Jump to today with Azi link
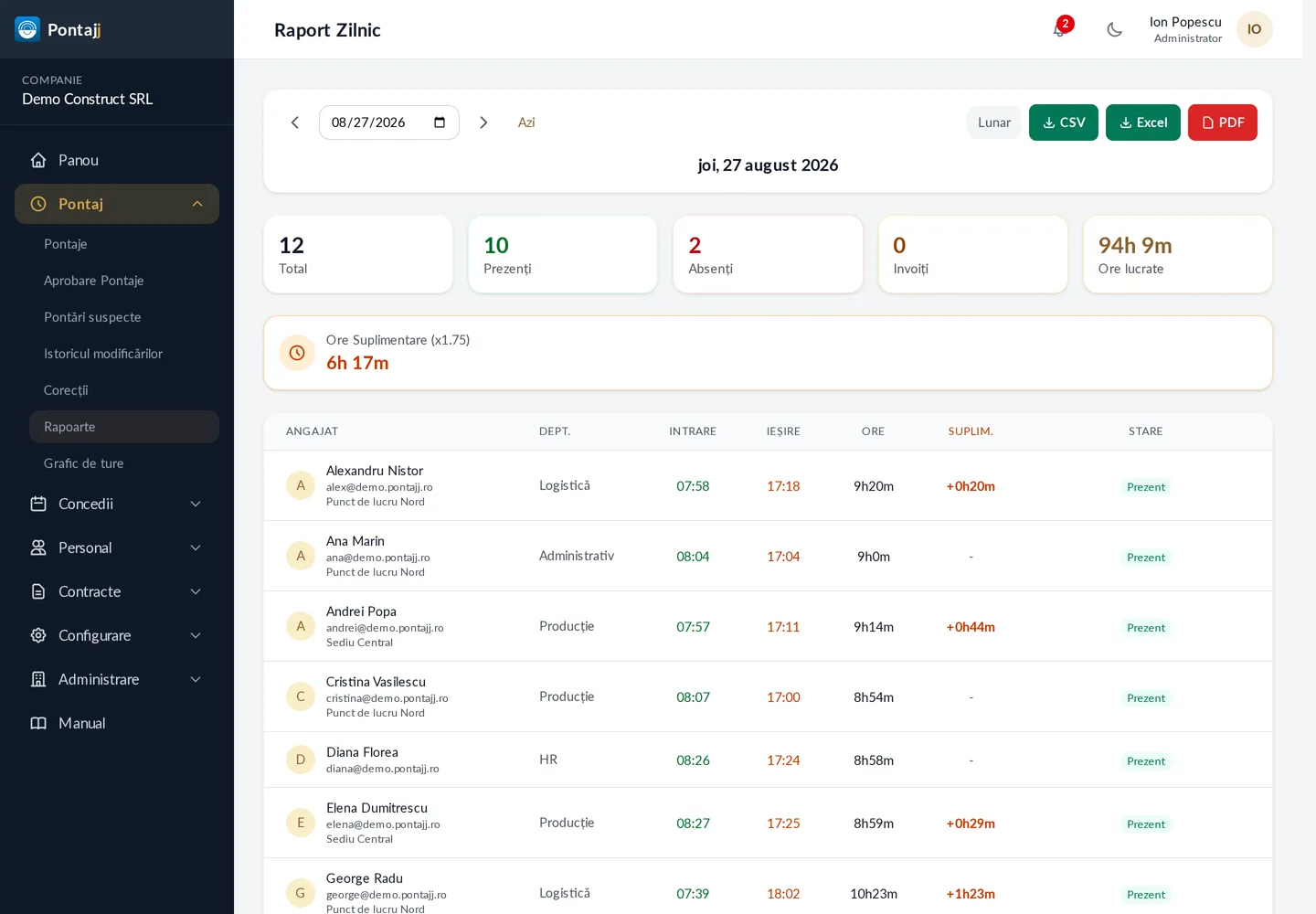 [x=526, y=122]
